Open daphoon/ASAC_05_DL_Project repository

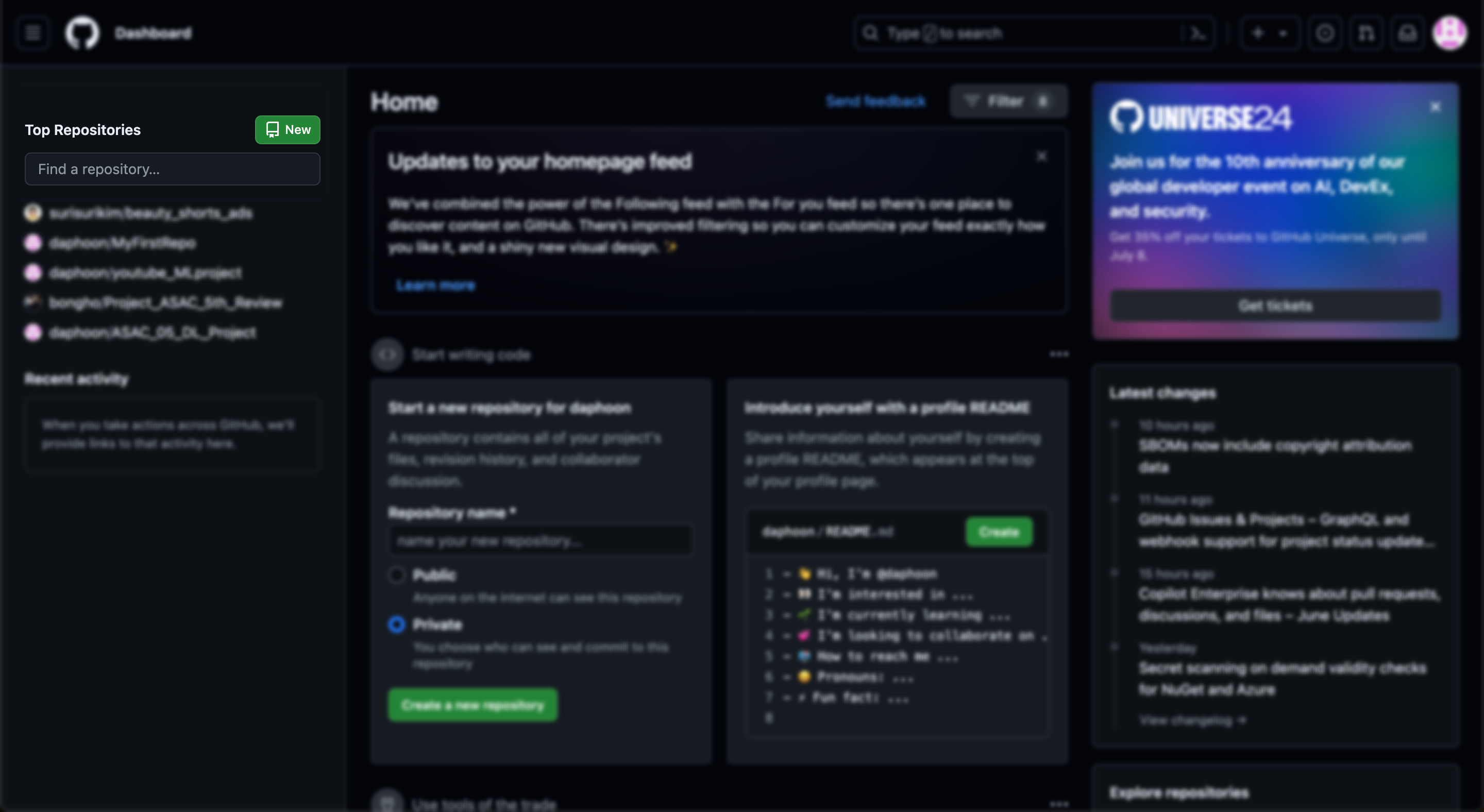click(153, 333)
